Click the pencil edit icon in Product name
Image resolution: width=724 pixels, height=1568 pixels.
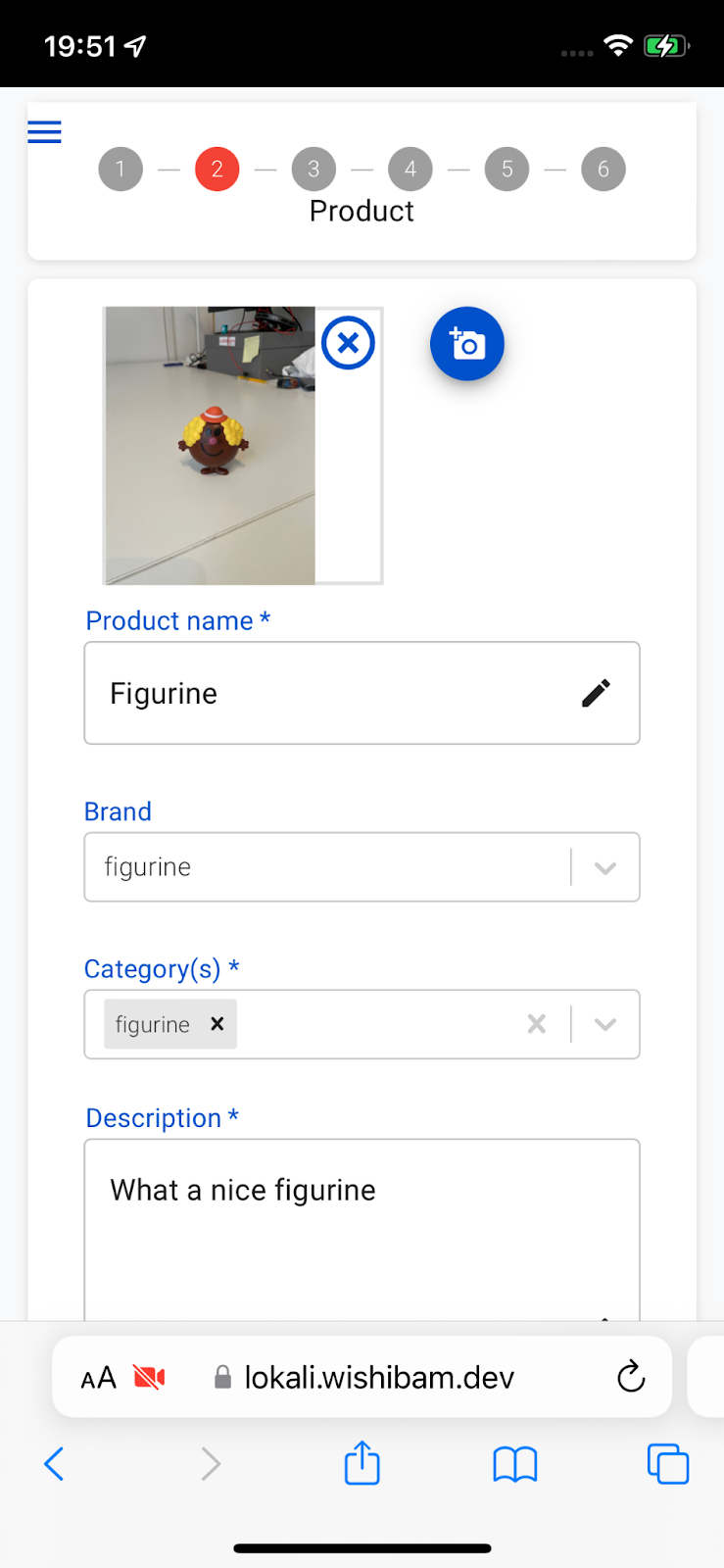click(x=596, y=693)
